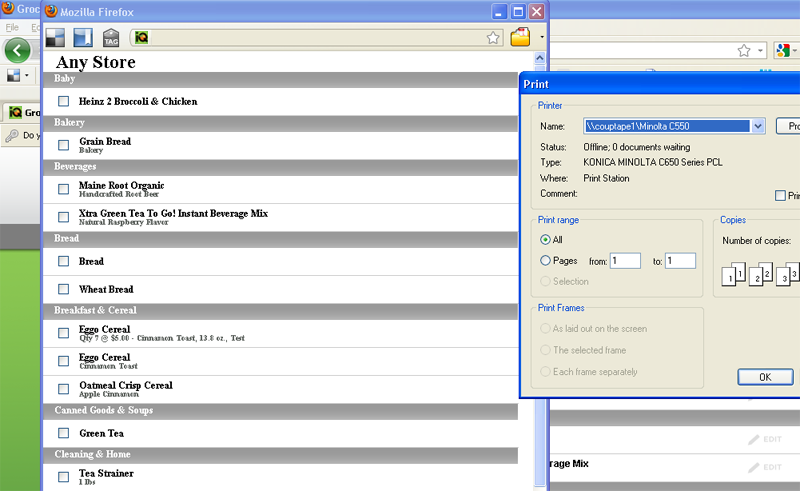Select the Pages print range radio
This screenshot has height=491, width=800.
coord(545,260)
